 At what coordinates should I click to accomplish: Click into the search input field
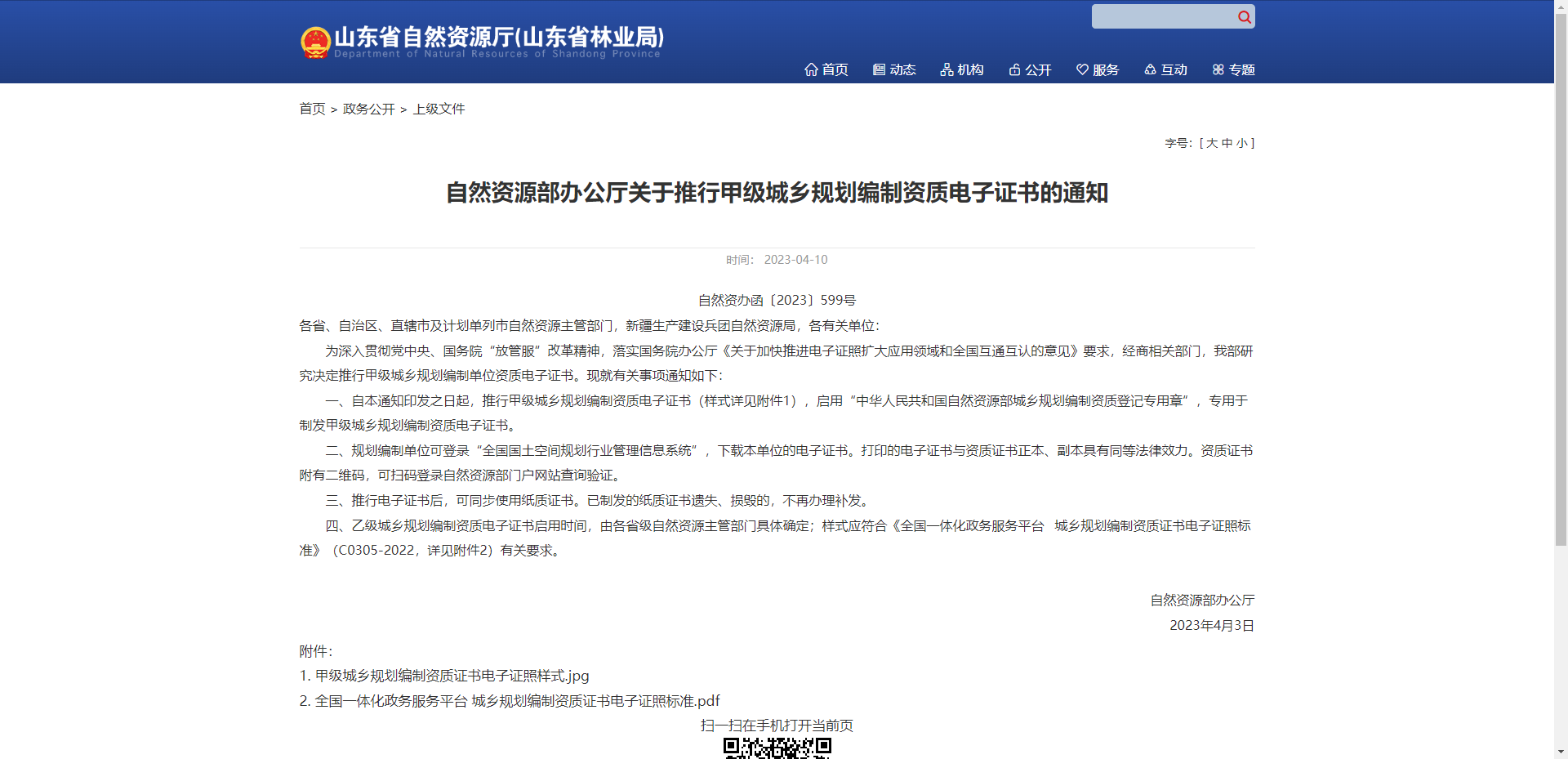[1163, 17]
